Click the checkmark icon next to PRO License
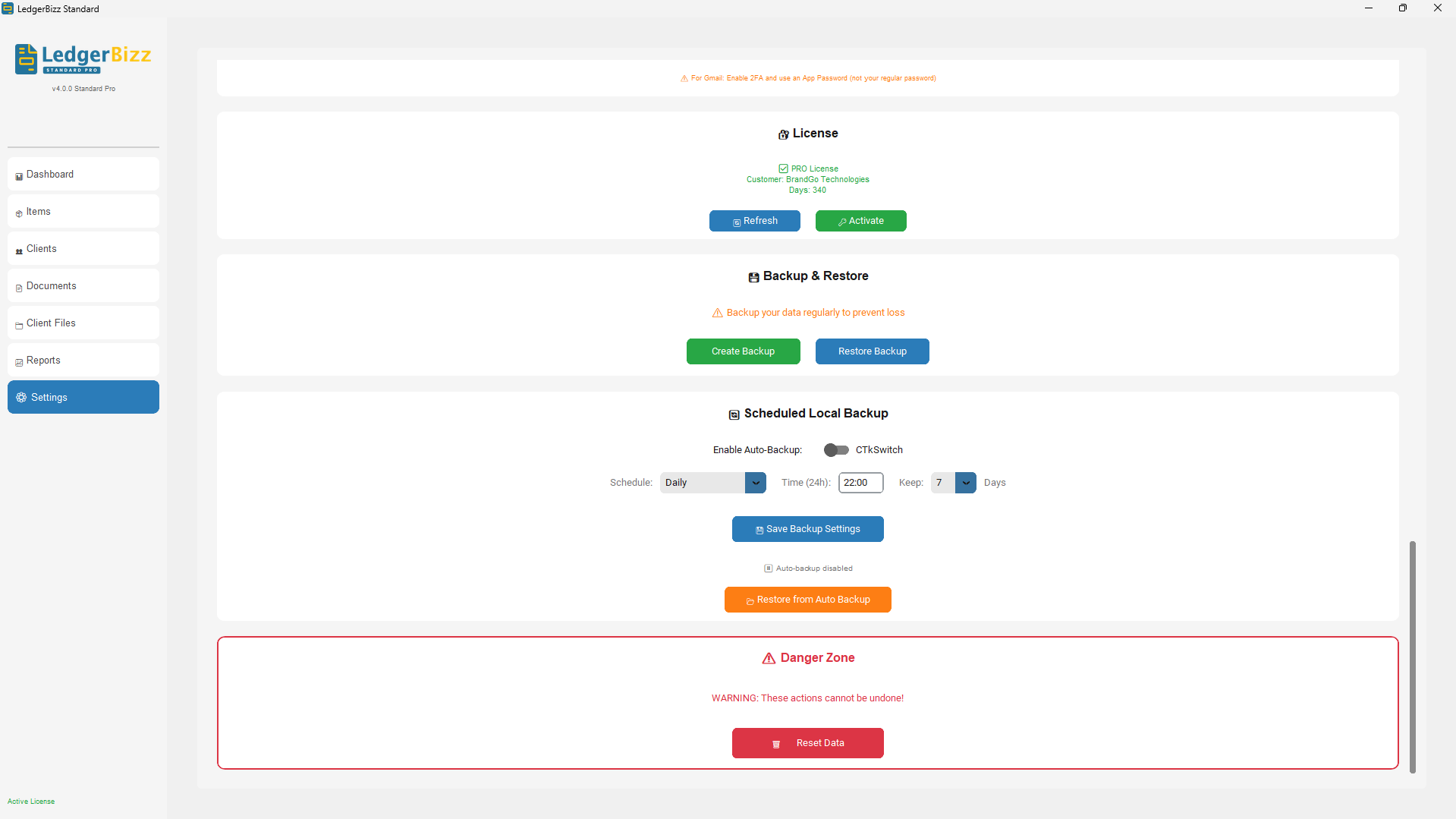 pyautogui.click(x=783, y=169)
